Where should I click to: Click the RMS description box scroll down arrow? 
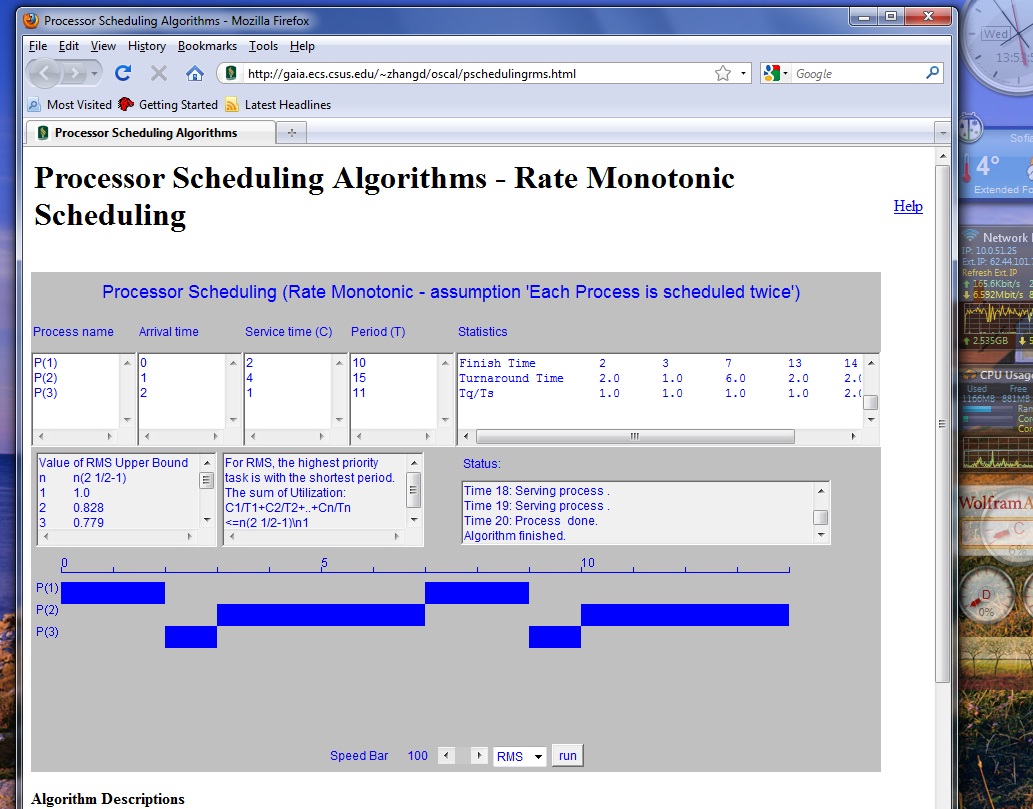point(414,520)
